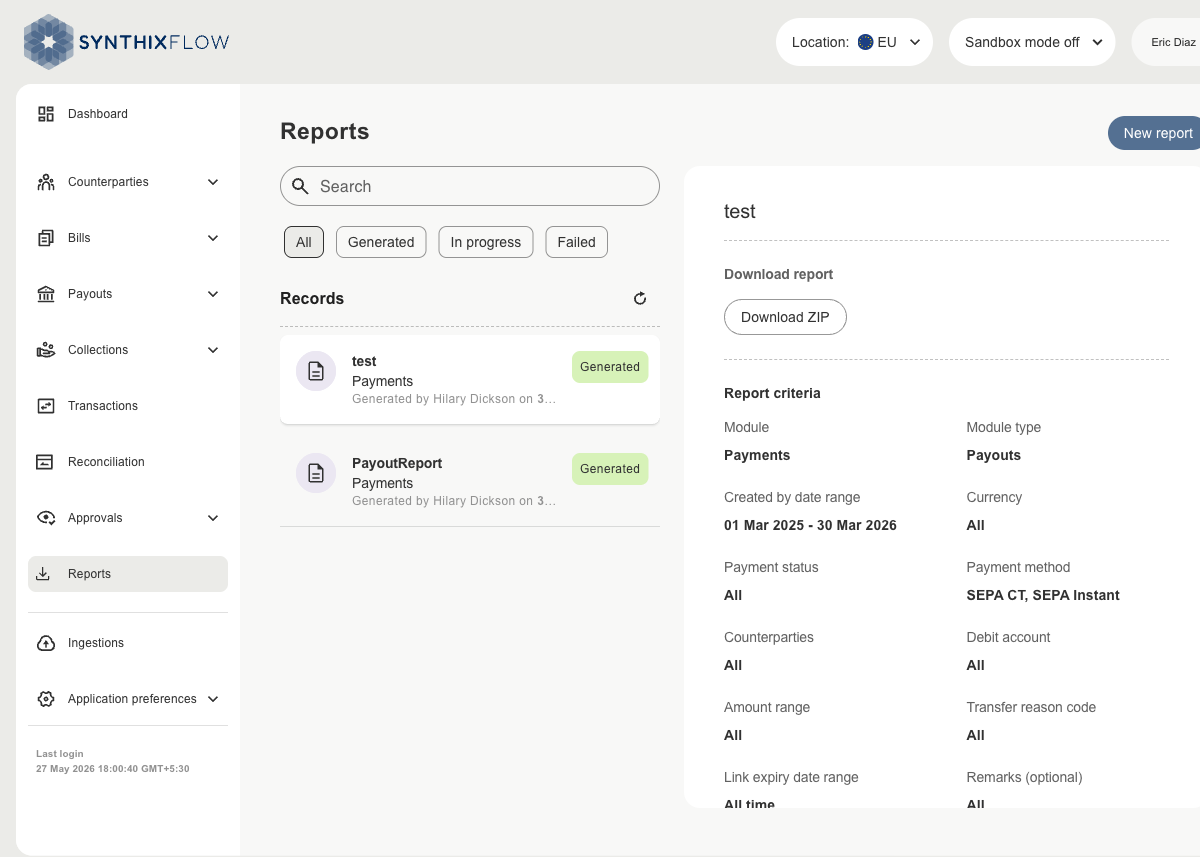Image resolution: width=1200 pixels, height=857 pixels.
Task: Click the Records heading
Action: [x=312, y=298]
